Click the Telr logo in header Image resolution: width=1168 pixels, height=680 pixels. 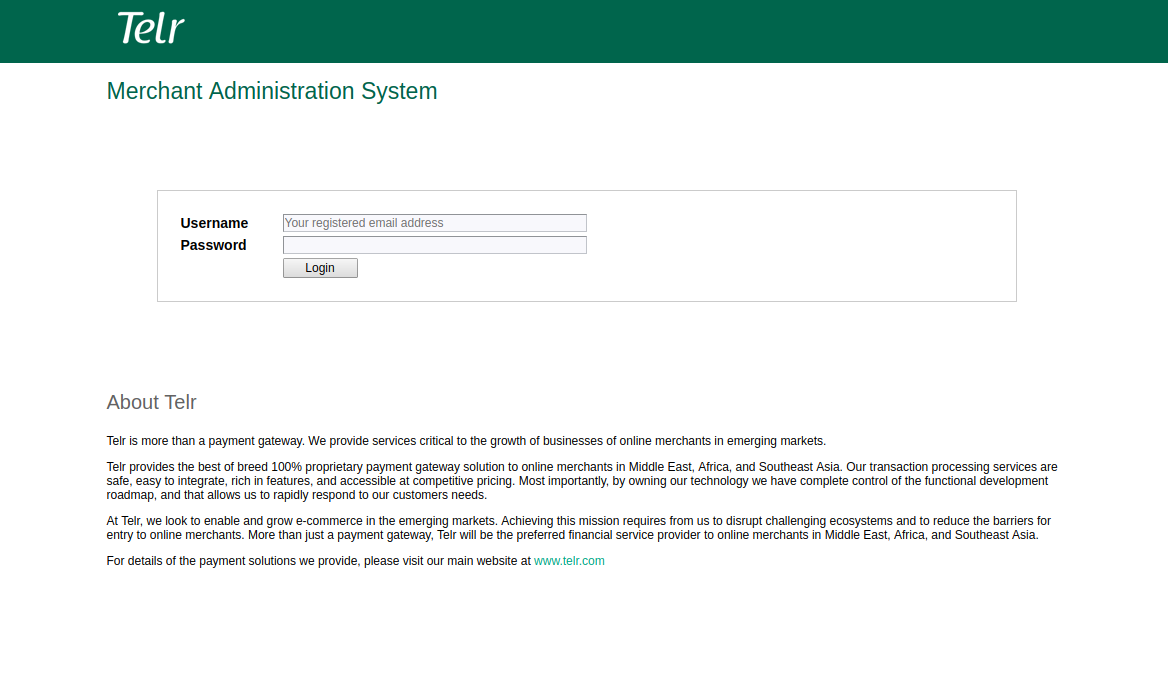150,28
